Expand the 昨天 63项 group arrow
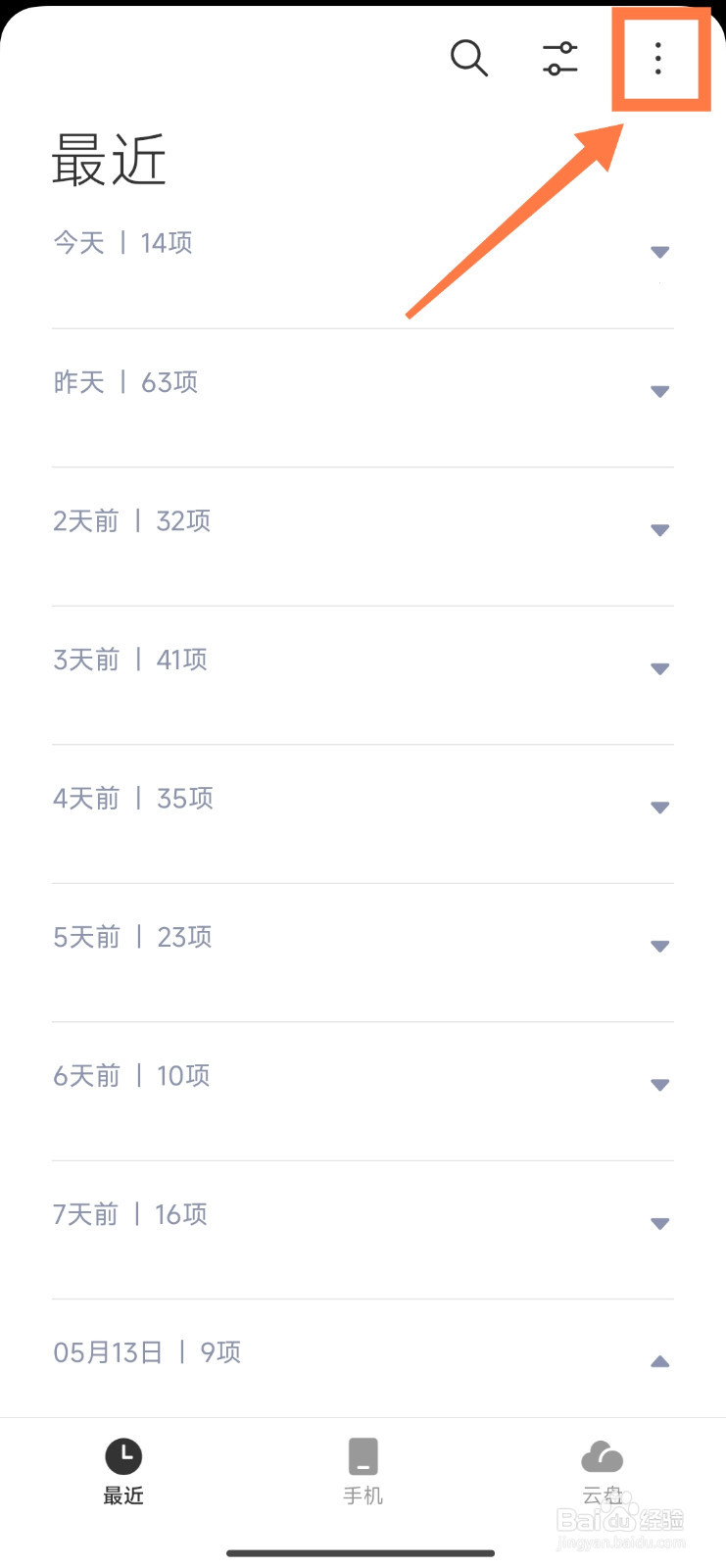 [660, 392]
